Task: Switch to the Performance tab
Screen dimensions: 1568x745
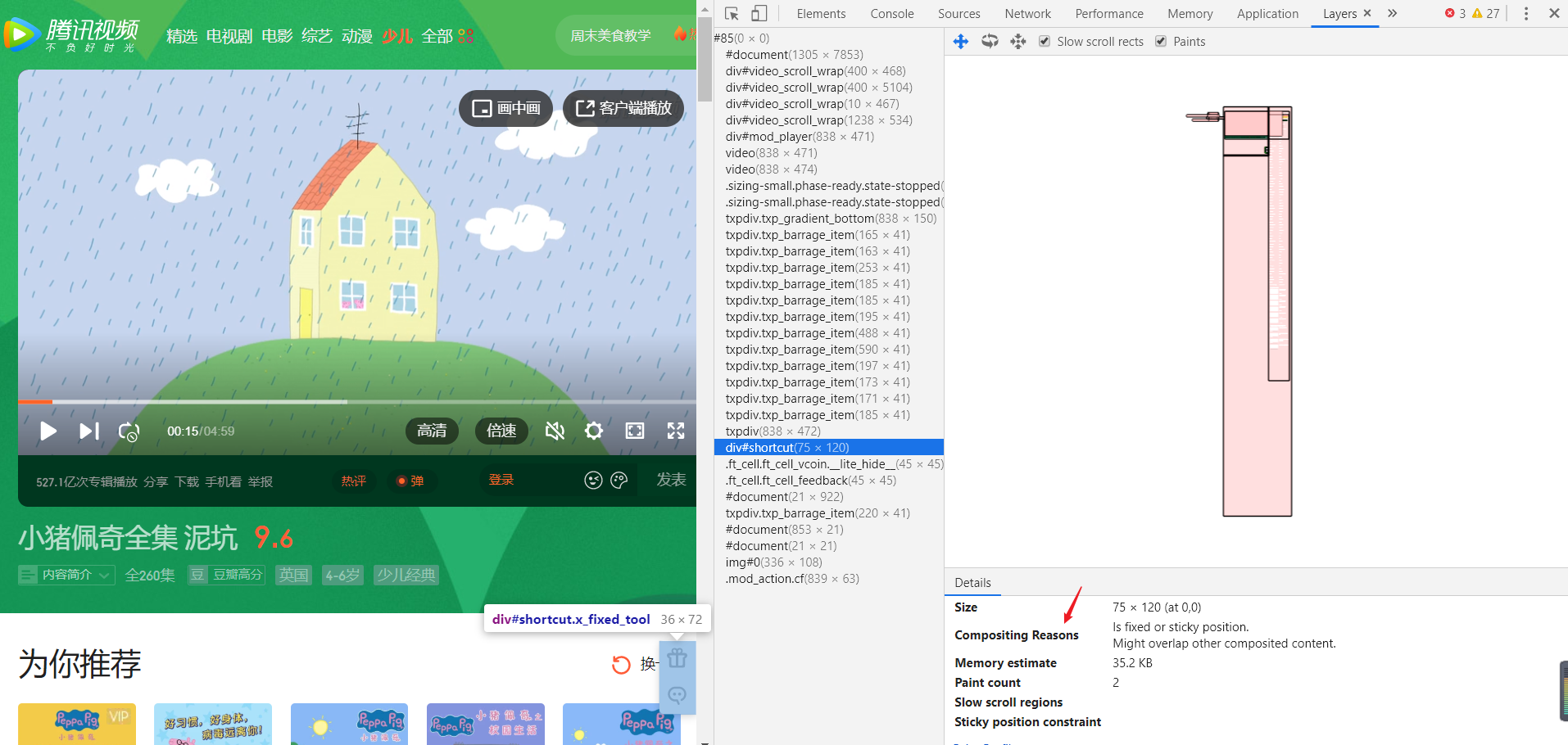Action: pyautogui.click(x=1109, y=14)
